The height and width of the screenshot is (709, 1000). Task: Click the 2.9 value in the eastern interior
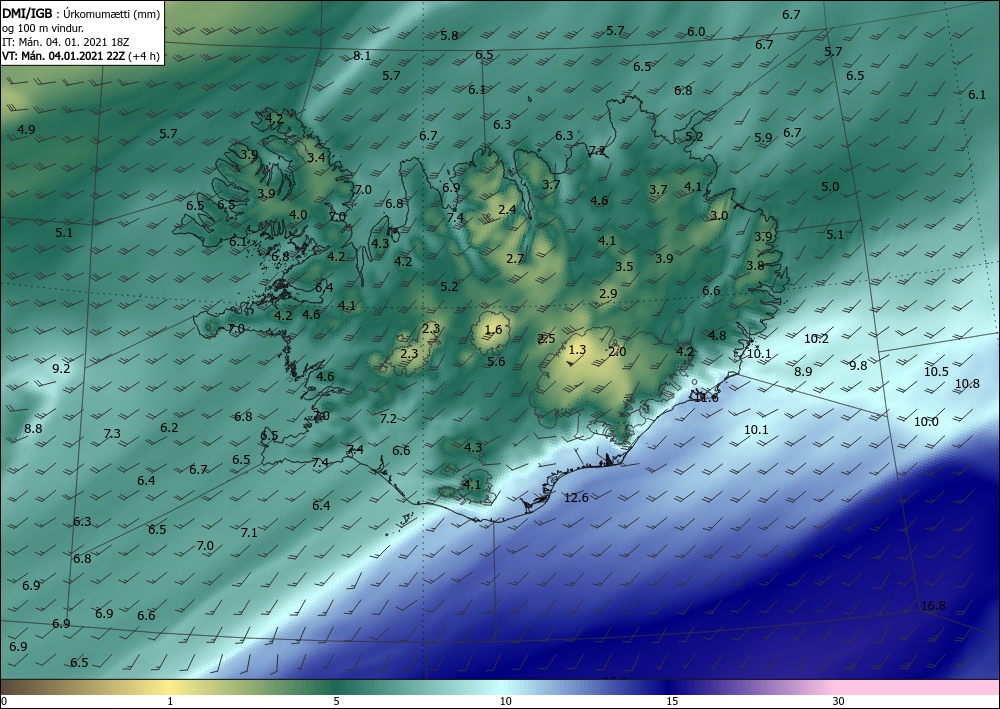coord(608,293)
